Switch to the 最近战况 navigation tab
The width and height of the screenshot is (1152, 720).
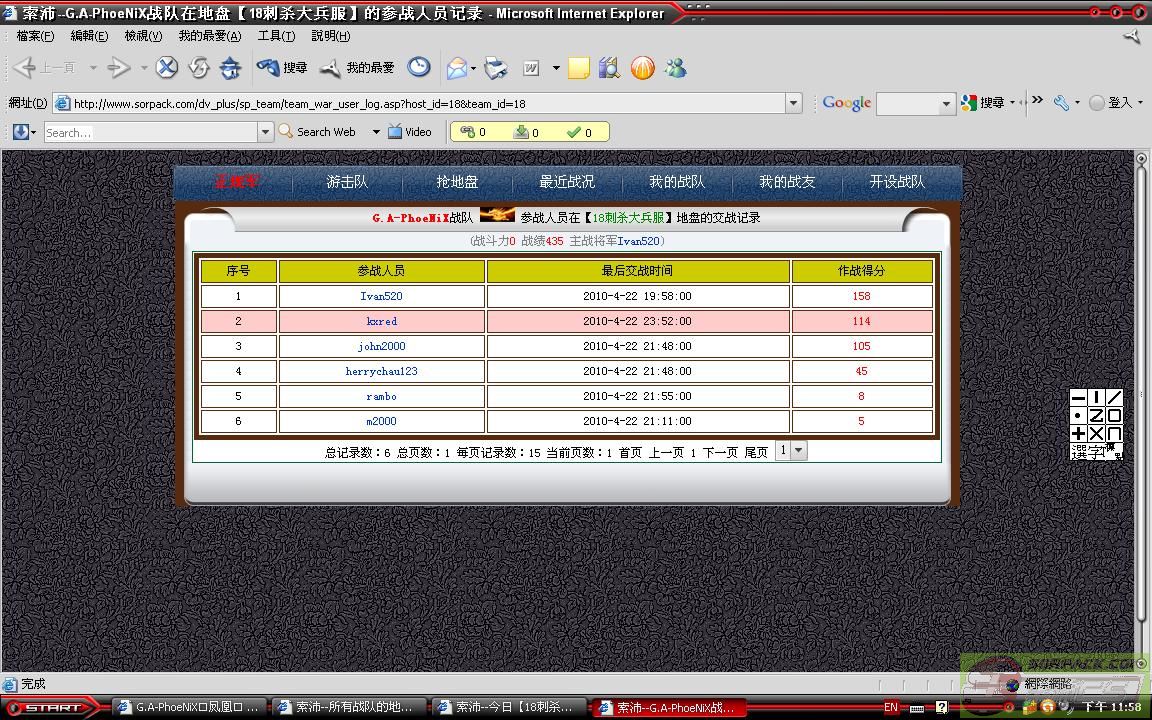[567, 182]
